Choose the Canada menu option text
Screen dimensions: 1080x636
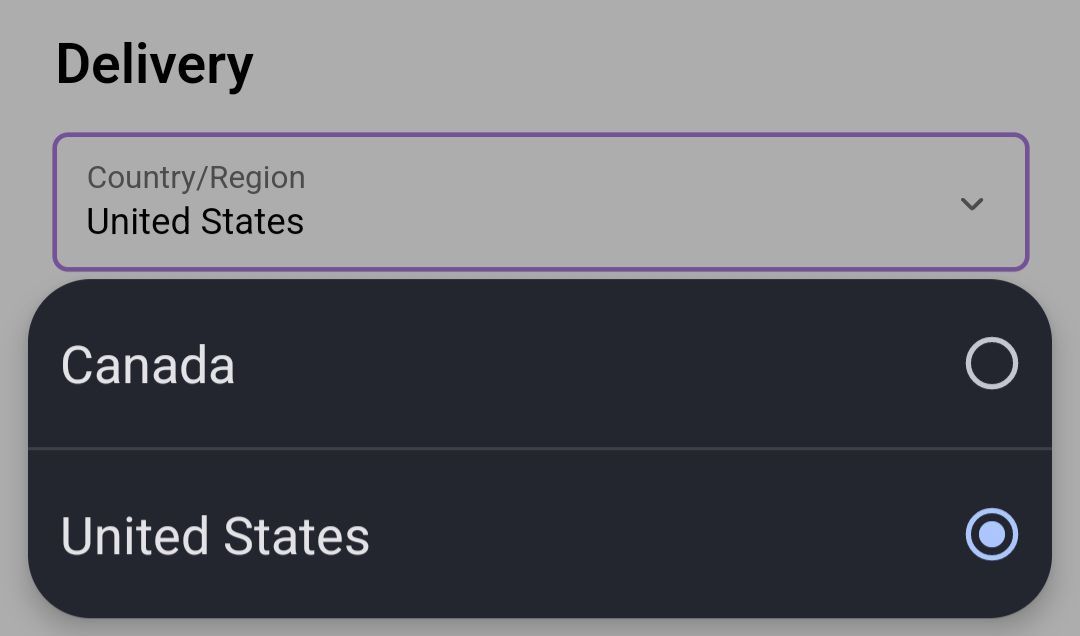pyautogui.click(x=148, y=365)
